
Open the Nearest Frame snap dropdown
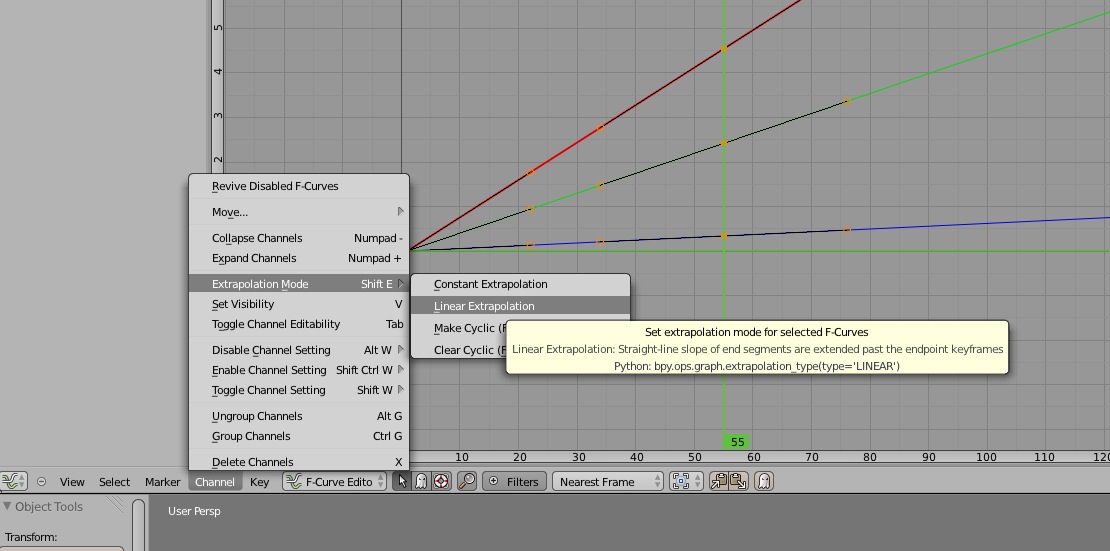(x=607, y=482)
